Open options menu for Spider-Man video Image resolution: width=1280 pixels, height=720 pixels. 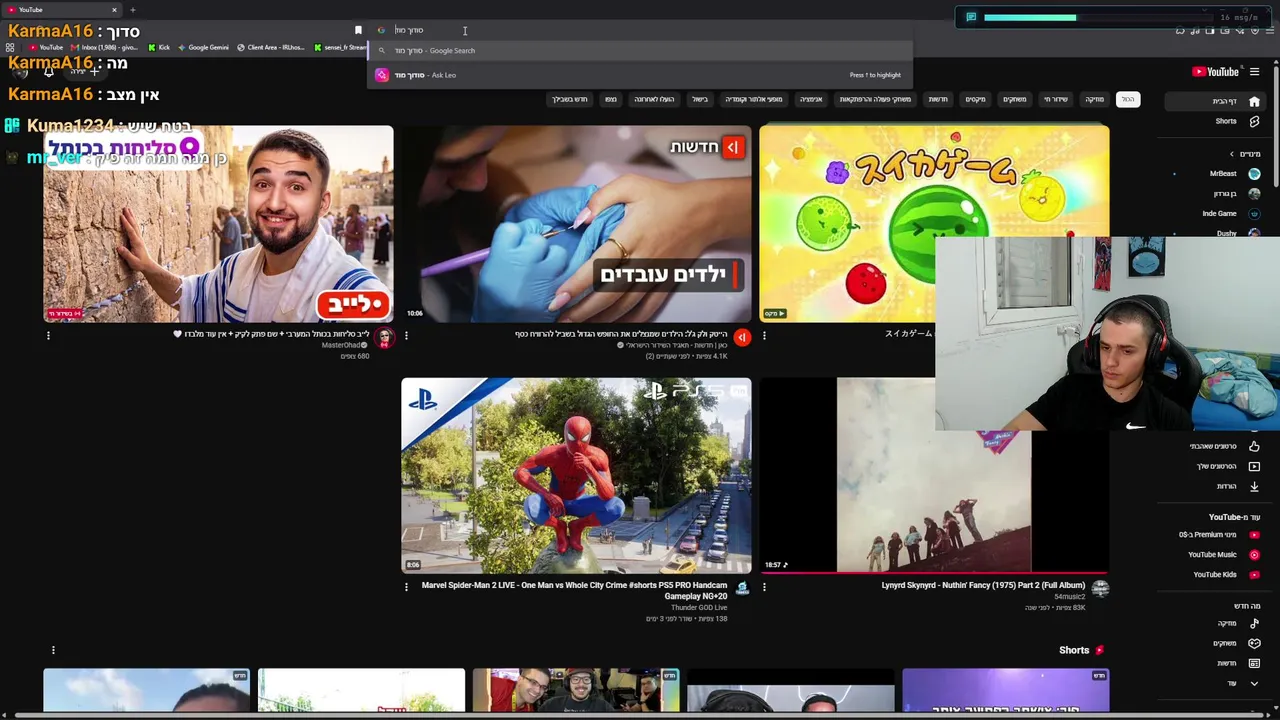pos(406,587)
